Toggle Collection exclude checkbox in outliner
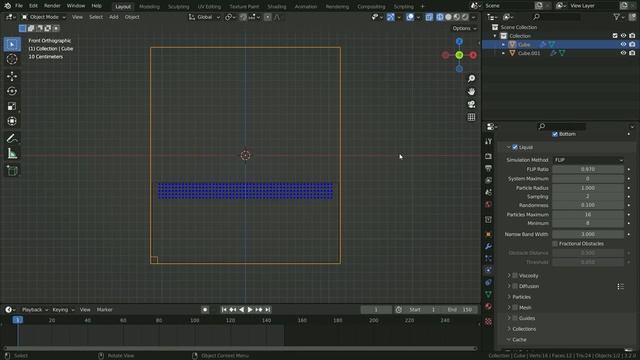This screenshot has height=360, width=640. (x=615, y=36)
